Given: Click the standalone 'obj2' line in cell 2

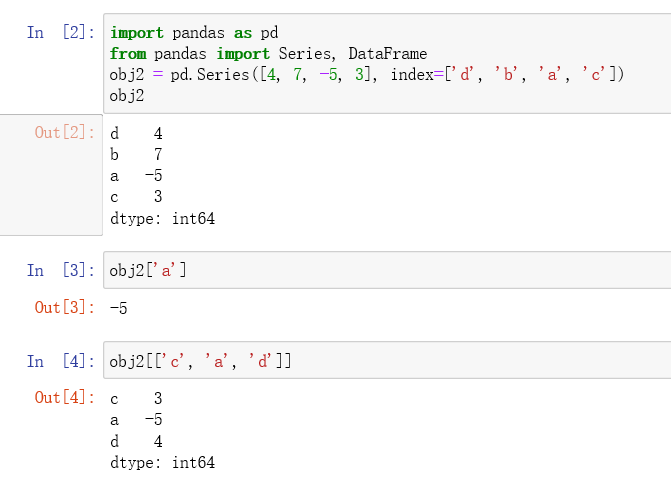Looking at the screenshot, I should [127, 96].
